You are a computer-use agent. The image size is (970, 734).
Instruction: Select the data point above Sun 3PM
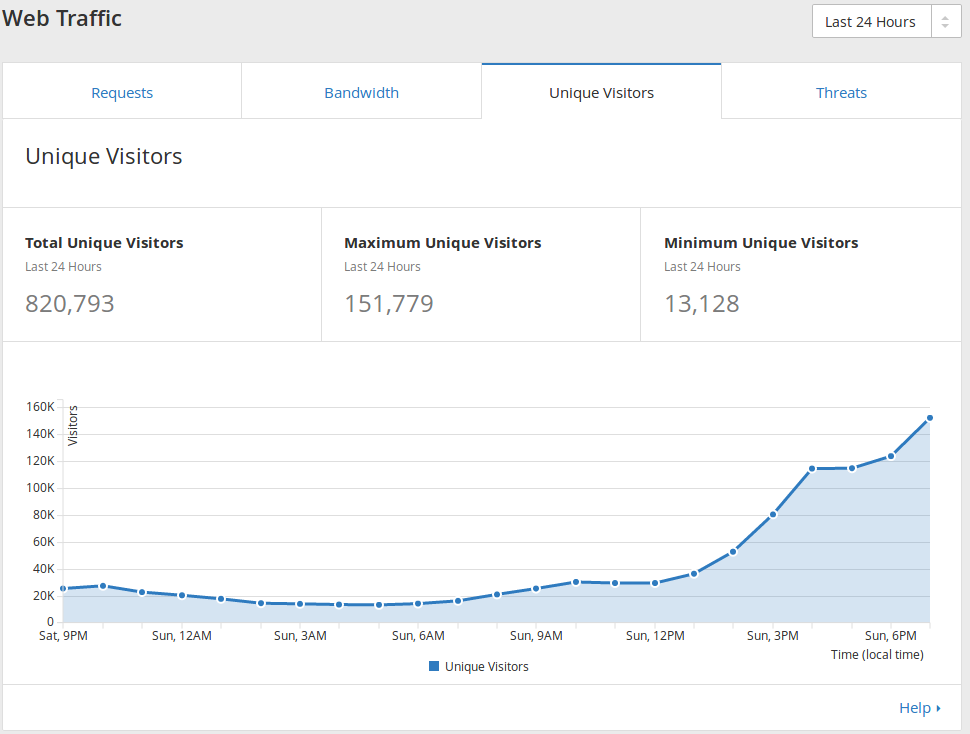773,515
